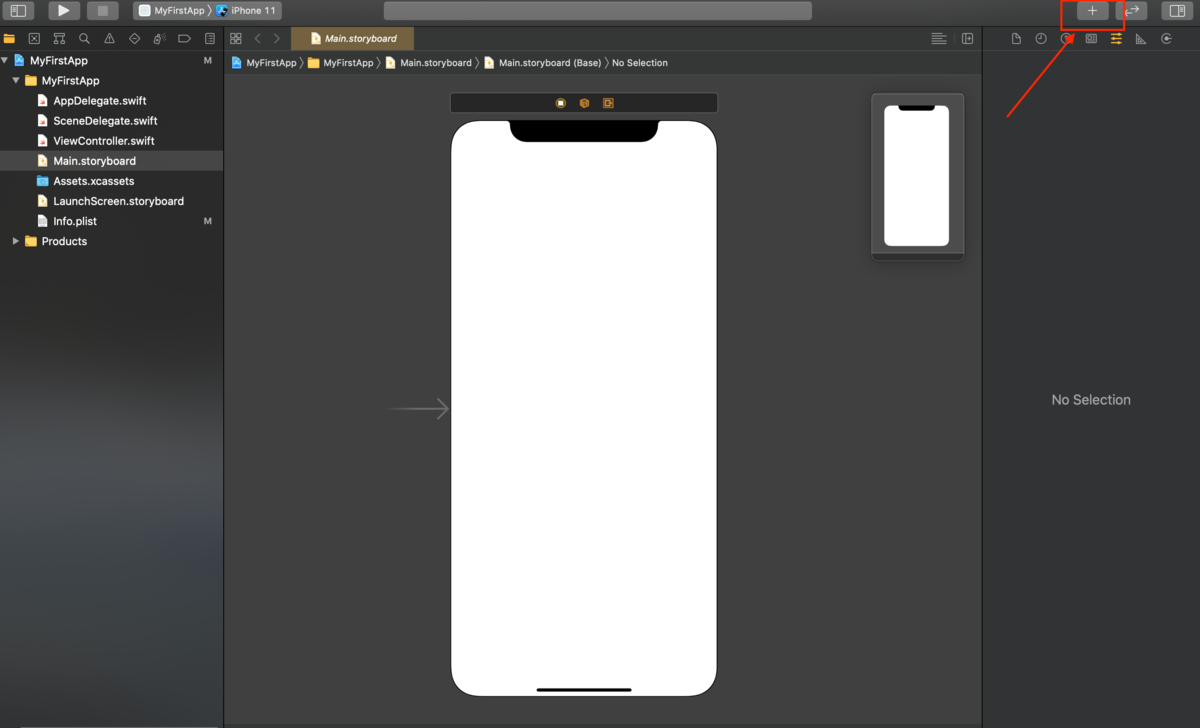Open the File inspector
Image resolution: width=1200 pixels, height=728 pixels.
1016,39
